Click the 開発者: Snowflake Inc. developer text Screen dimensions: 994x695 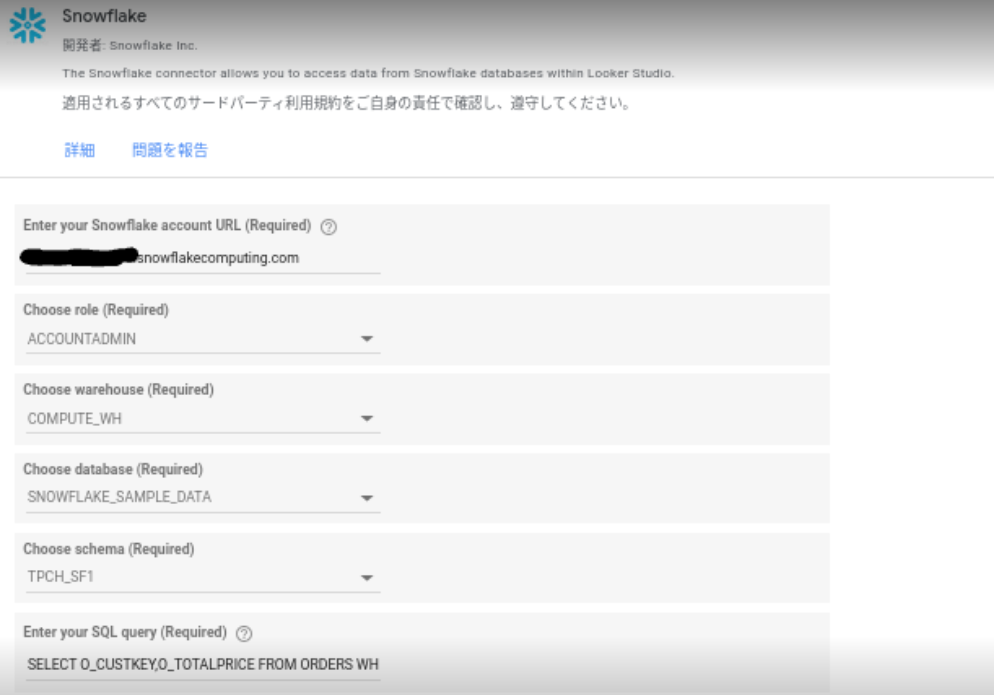pyautogui.click(x=130, y=46)
